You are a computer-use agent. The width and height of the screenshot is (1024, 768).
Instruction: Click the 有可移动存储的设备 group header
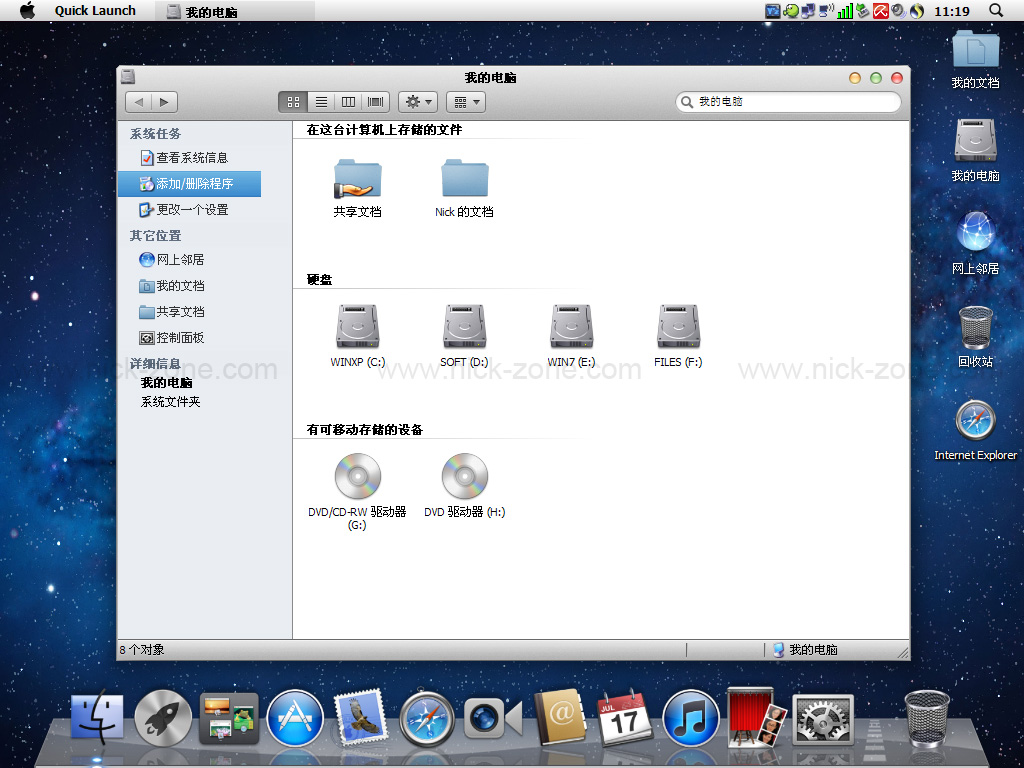pos(365,430)
